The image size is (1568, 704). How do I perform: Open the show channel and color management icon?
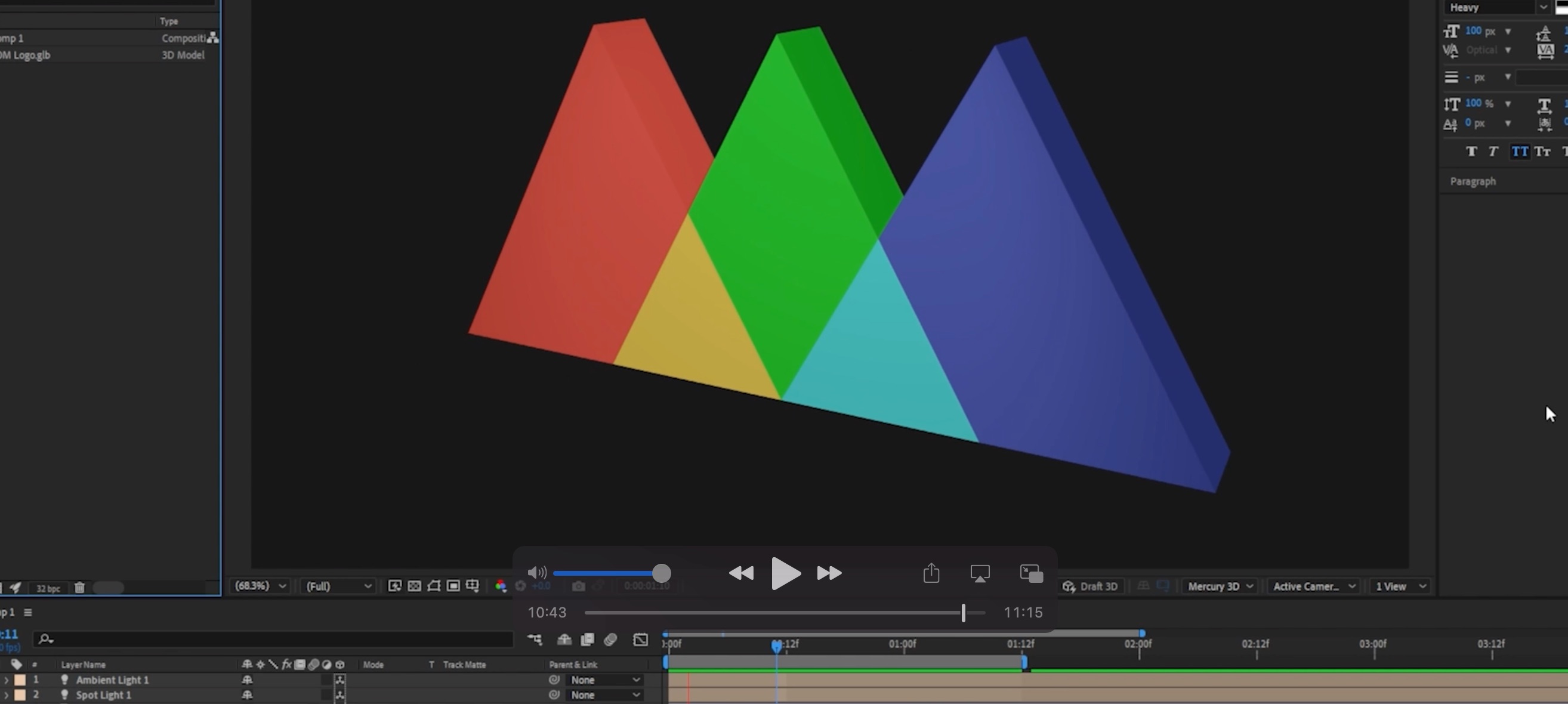click(x=501, y=586)
